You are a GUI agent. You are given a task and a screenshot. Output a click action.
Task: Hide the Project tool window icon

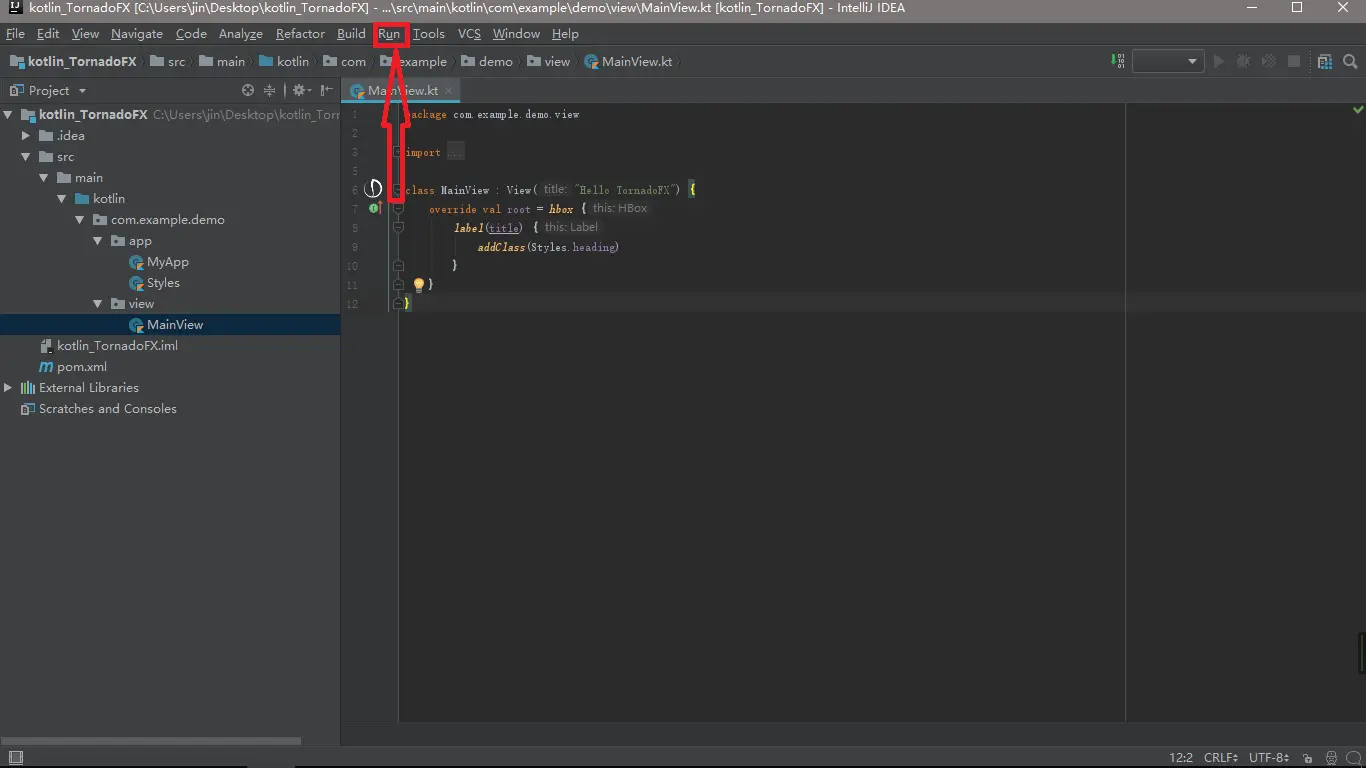326,90
